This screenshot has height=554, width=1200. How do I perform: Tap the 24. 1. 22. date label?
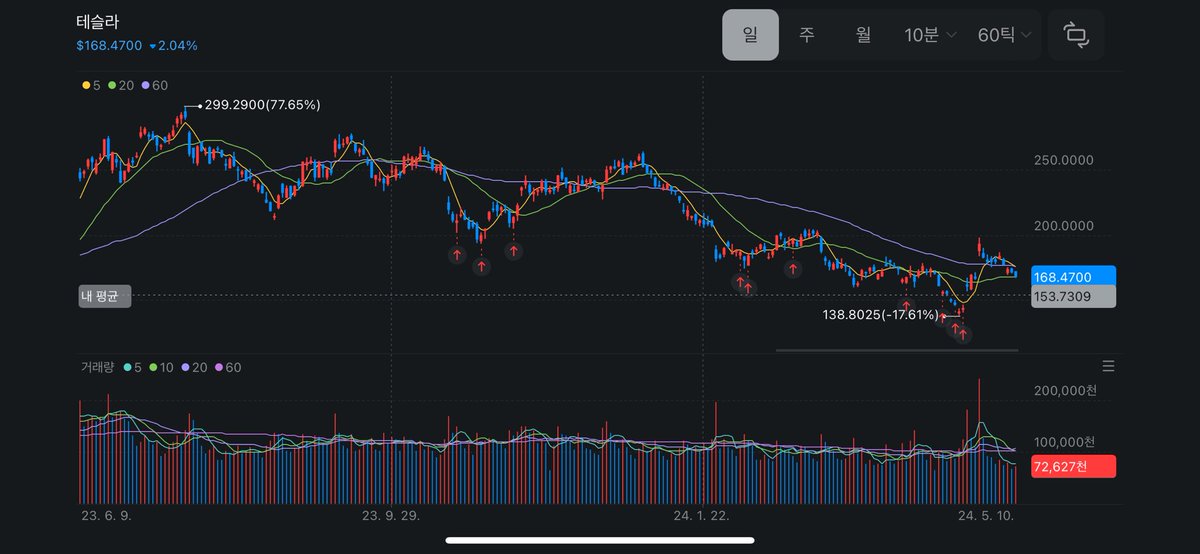[x=702, y=516]
